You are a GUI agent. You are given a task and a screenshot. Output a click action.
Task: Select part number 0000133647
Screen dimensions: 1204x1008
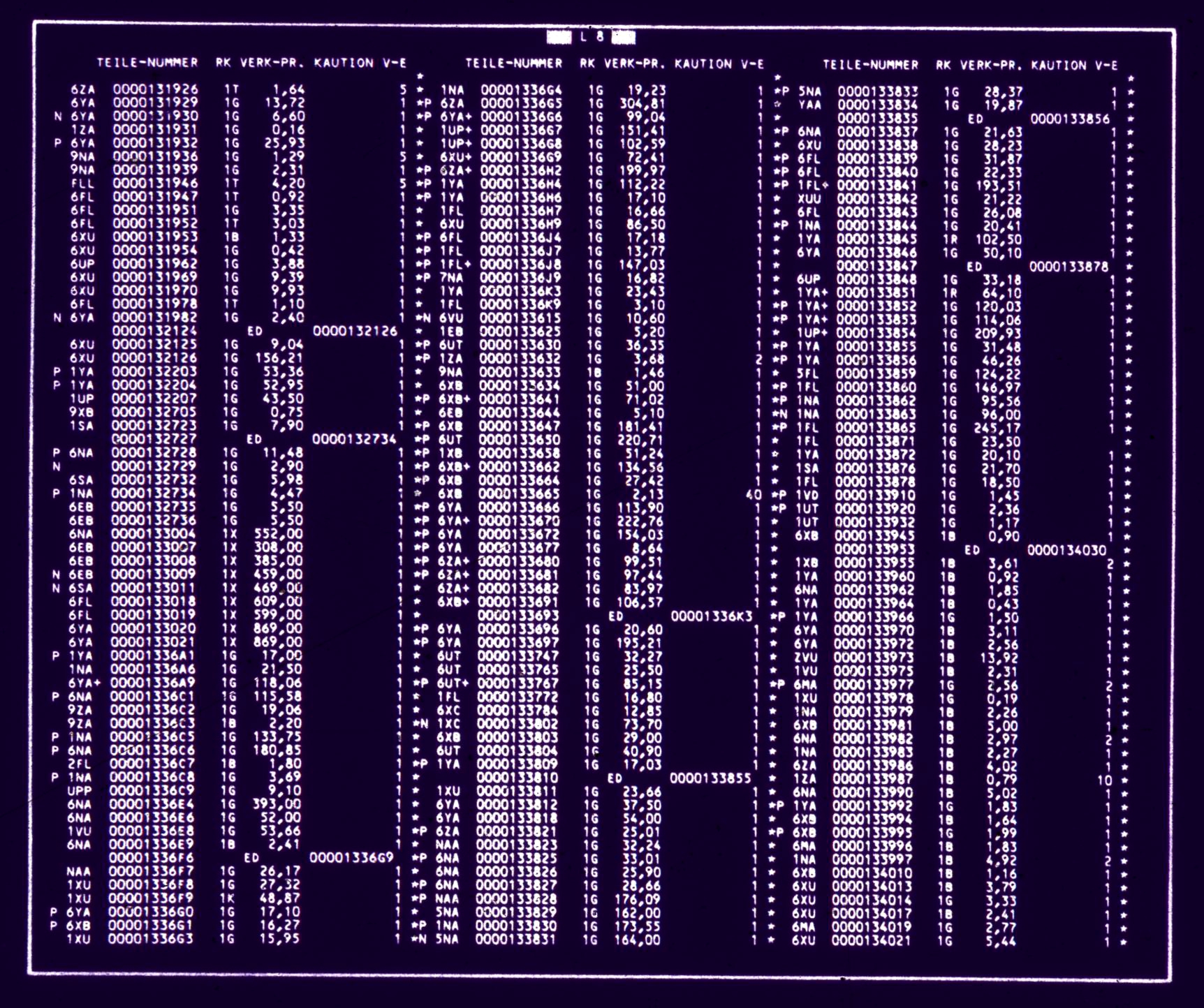[520, 426]
